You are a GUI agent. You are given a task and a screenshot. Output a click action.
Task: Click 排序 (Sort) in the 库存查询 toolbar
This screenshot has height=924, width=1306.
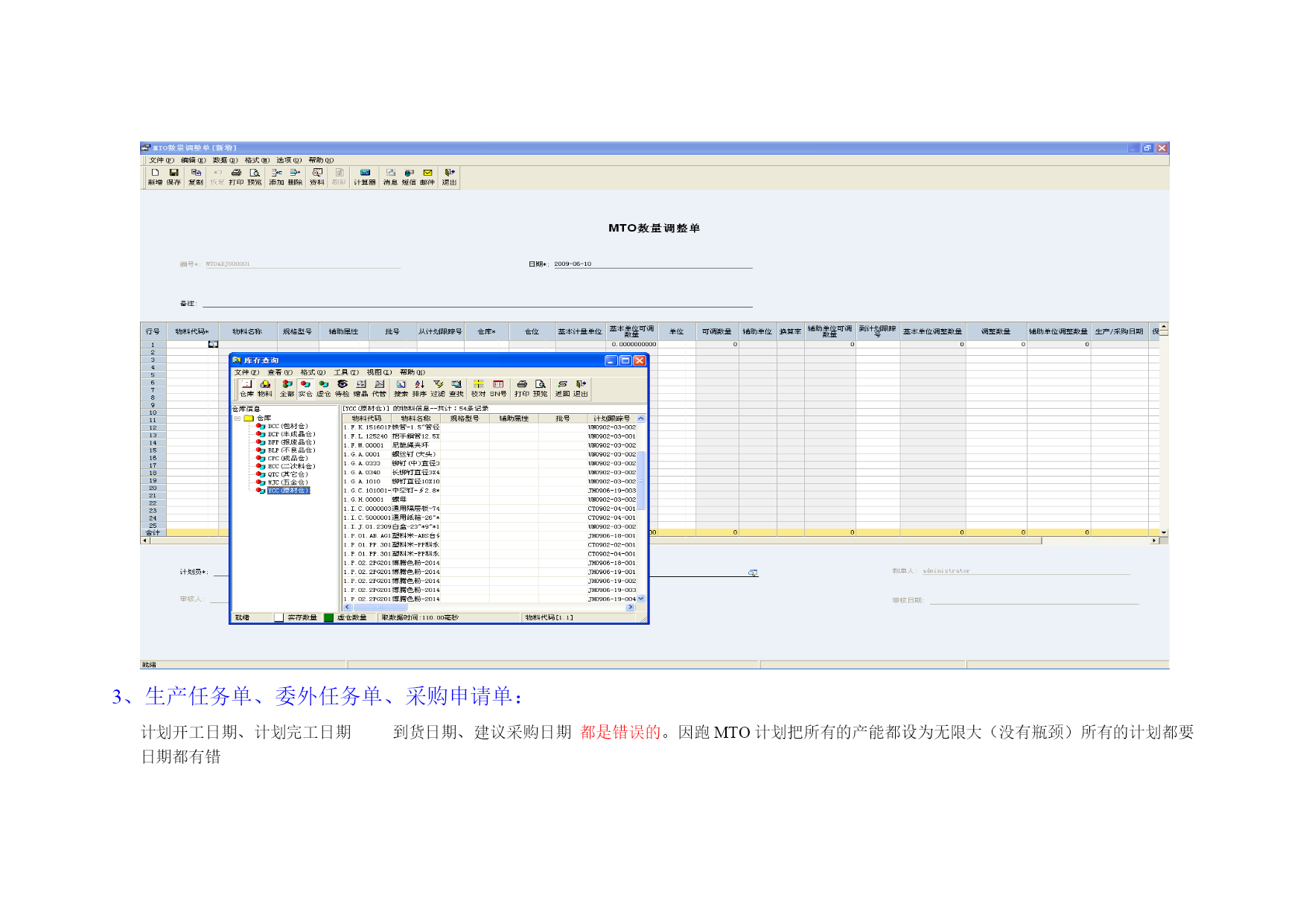419,388
